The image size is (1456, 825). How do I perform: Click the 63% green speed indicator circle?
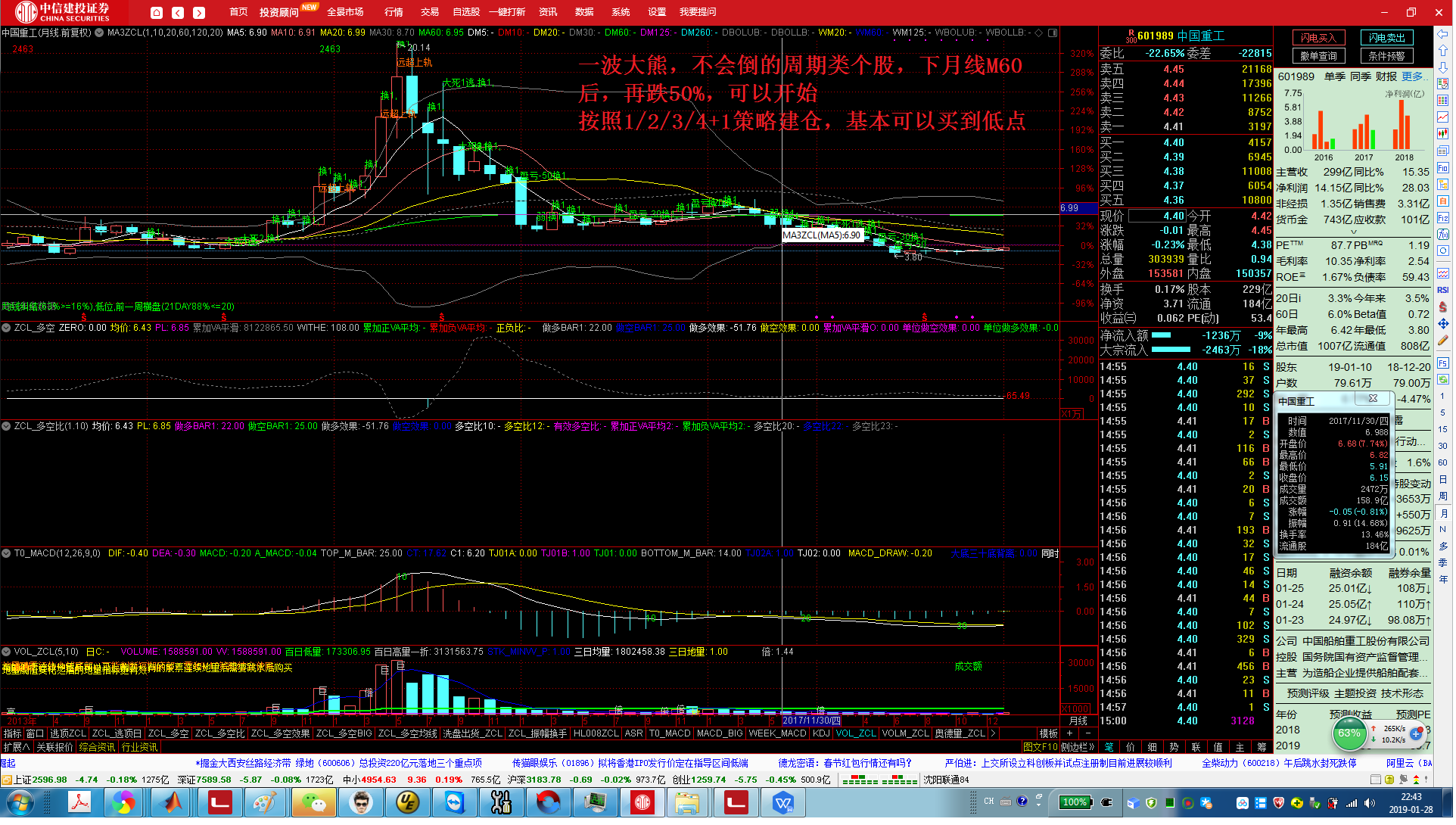tap(1349, 734)
